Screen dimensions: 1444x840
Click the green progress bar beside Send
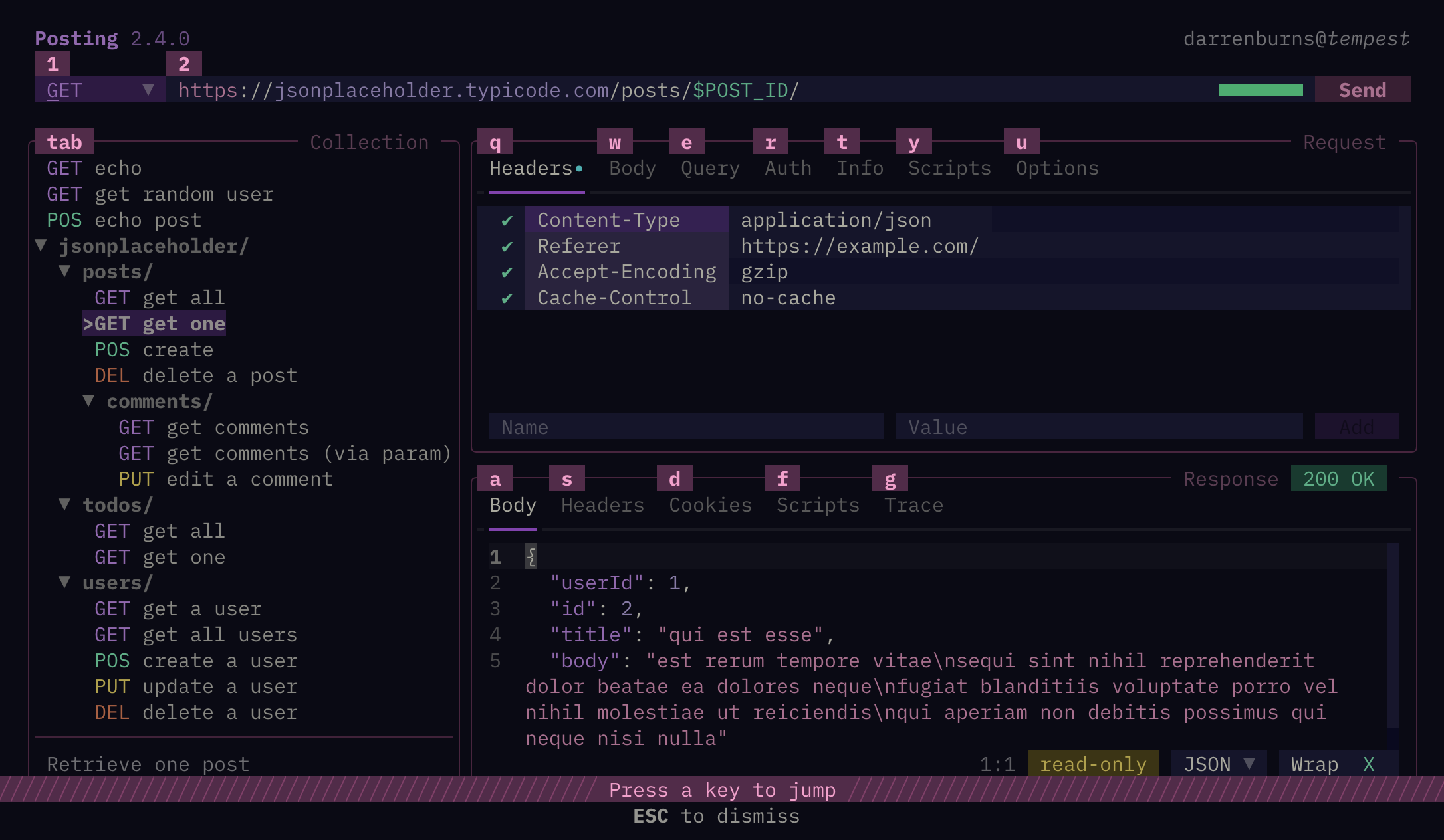(x=1261, y=90)
